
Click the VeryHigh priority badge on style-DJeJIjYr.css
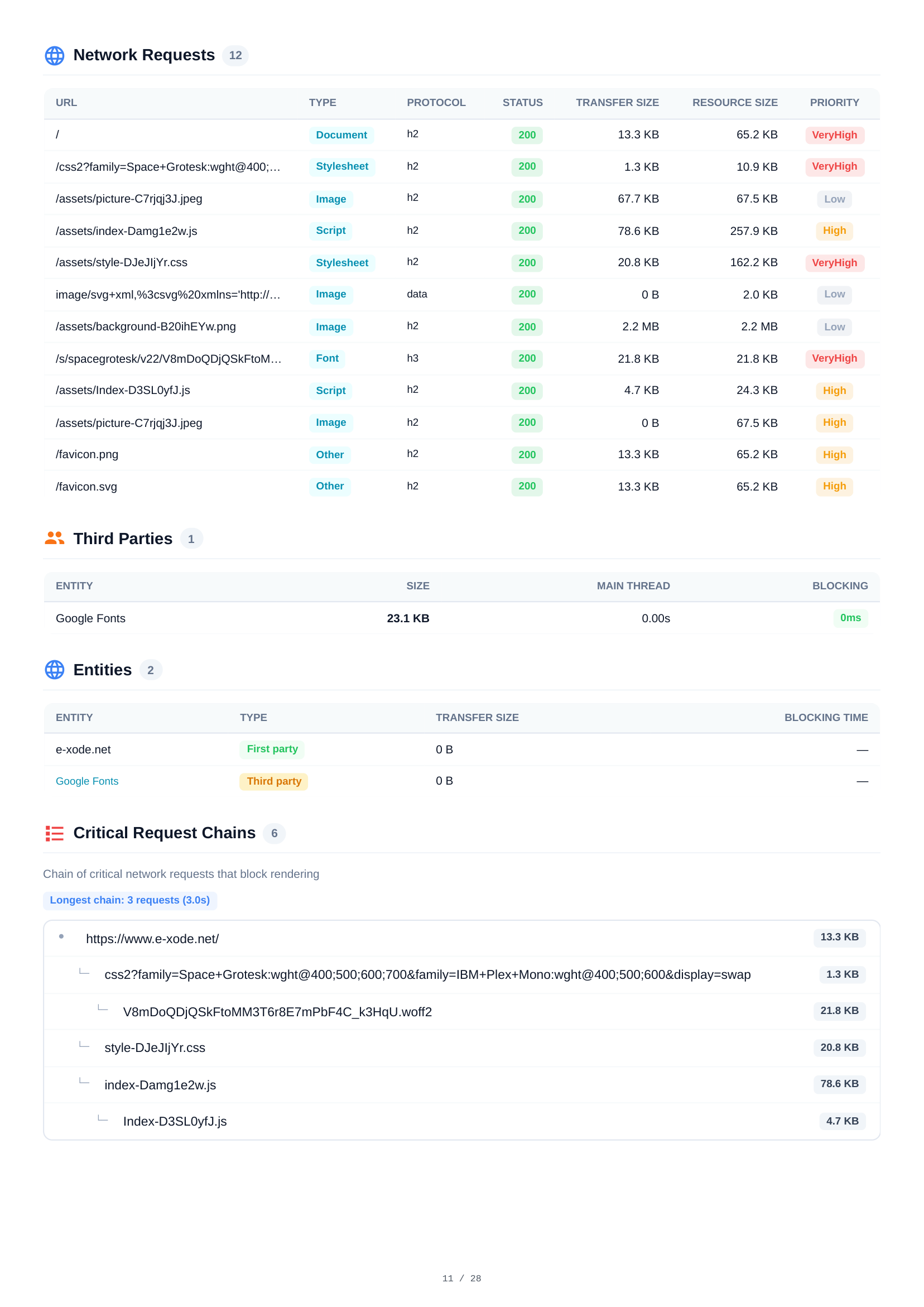click(835, 263)
